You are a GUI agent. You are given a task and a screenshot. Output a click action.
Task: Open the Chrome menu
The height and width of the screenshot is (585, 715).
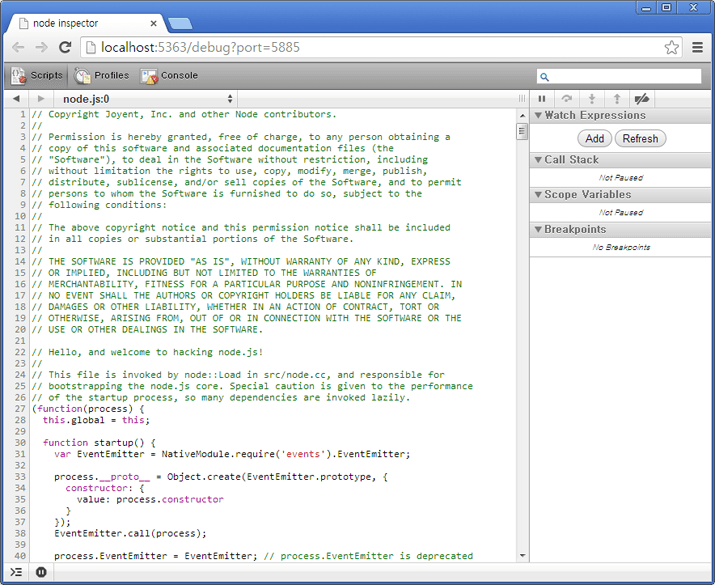(x=697, y=47)
